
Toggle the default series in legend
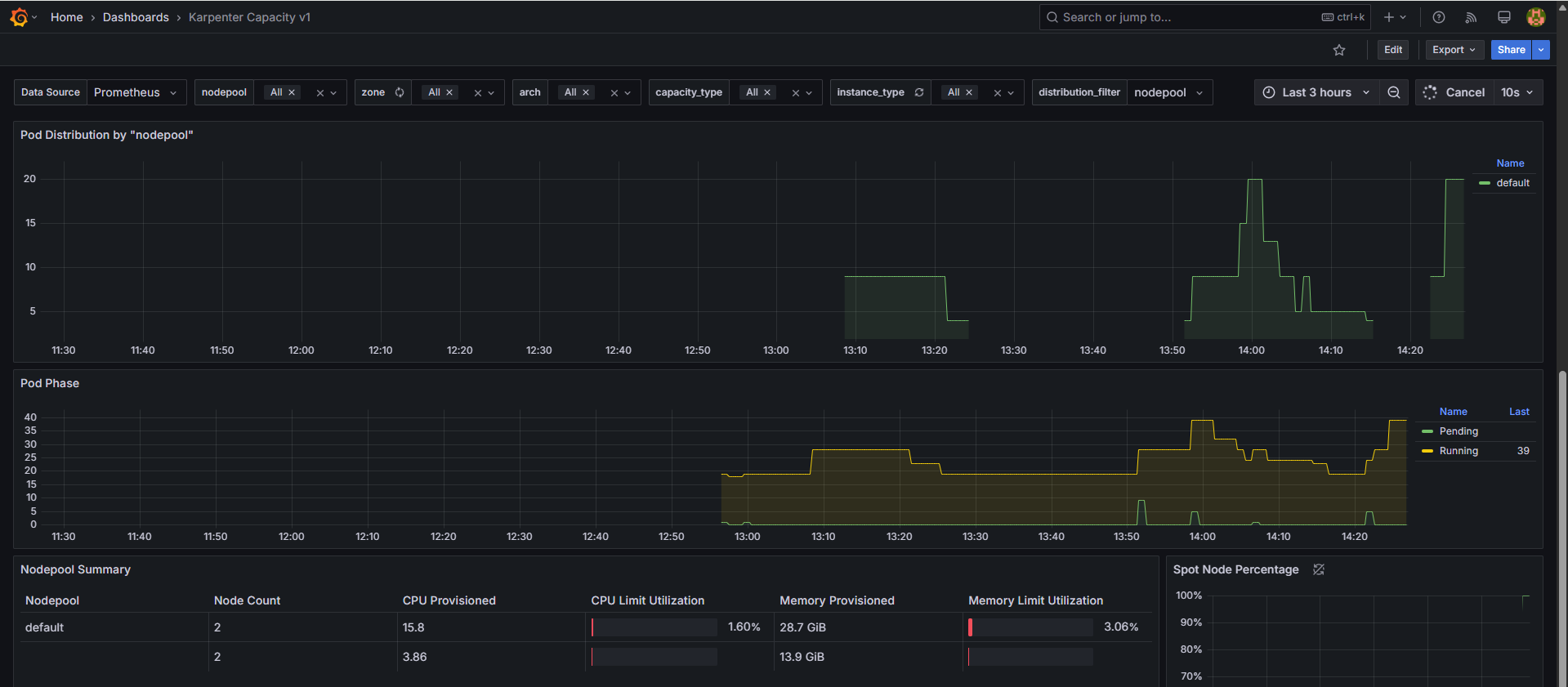(1512, 183)
